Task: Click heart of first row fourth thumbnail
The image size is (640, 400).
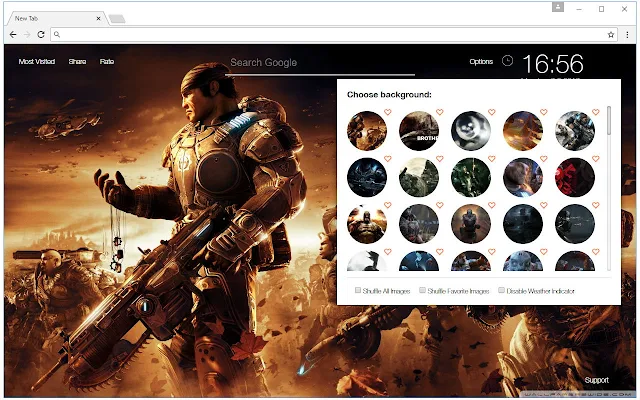Action: point(544,112)
